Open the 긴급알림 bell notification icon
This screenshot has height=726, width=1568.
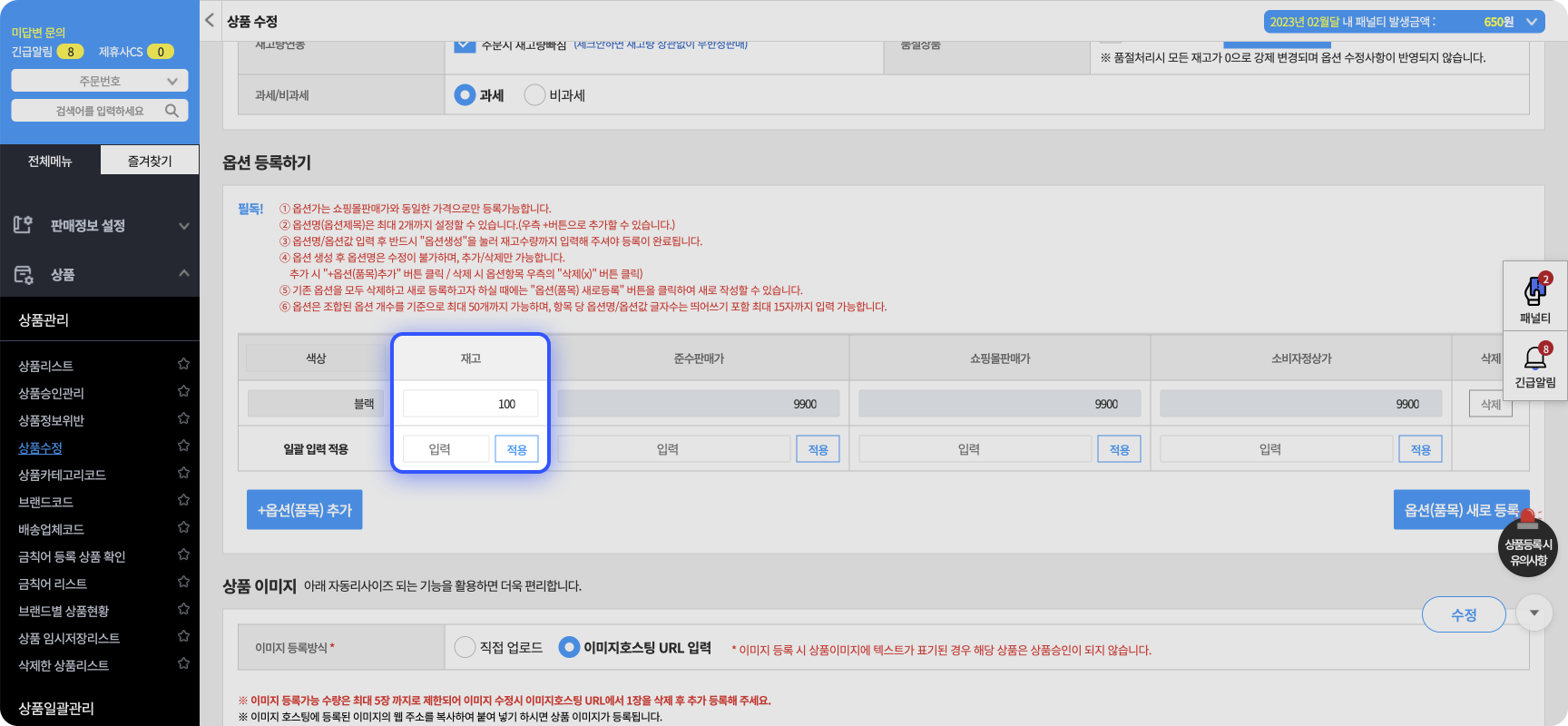point(1534,363)
